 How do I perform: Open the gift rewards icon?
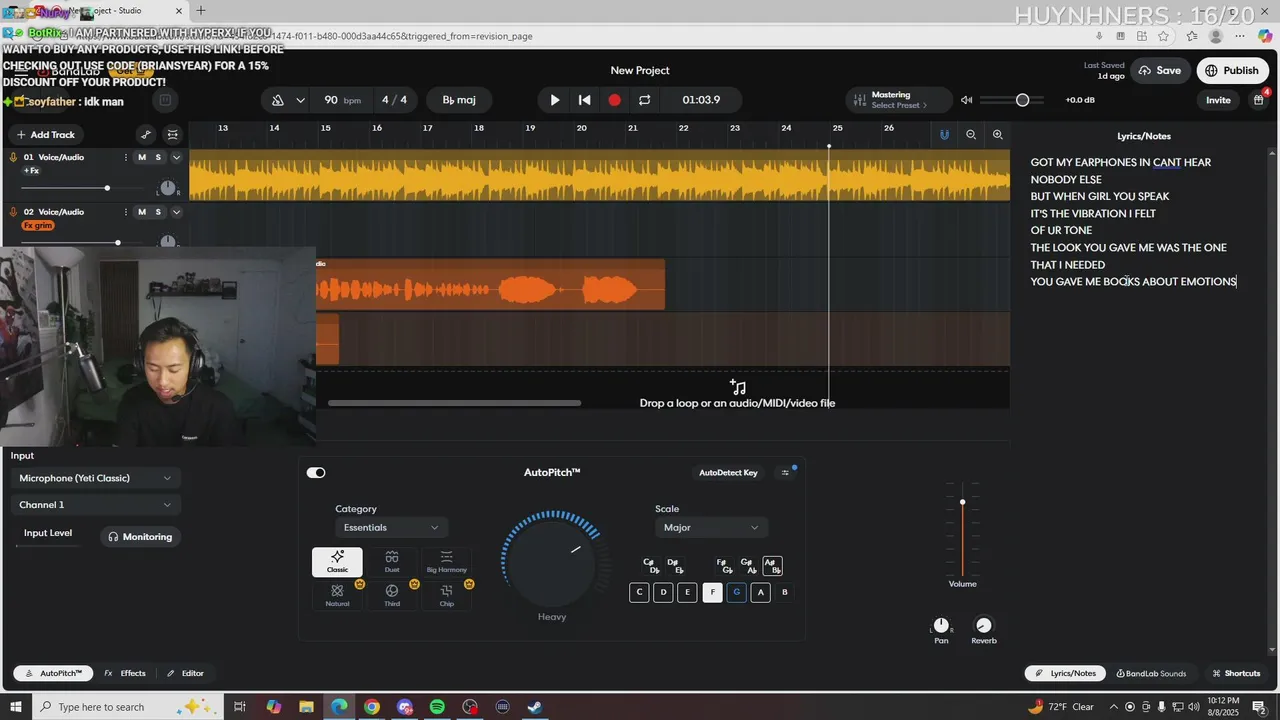pos(1259,100)
